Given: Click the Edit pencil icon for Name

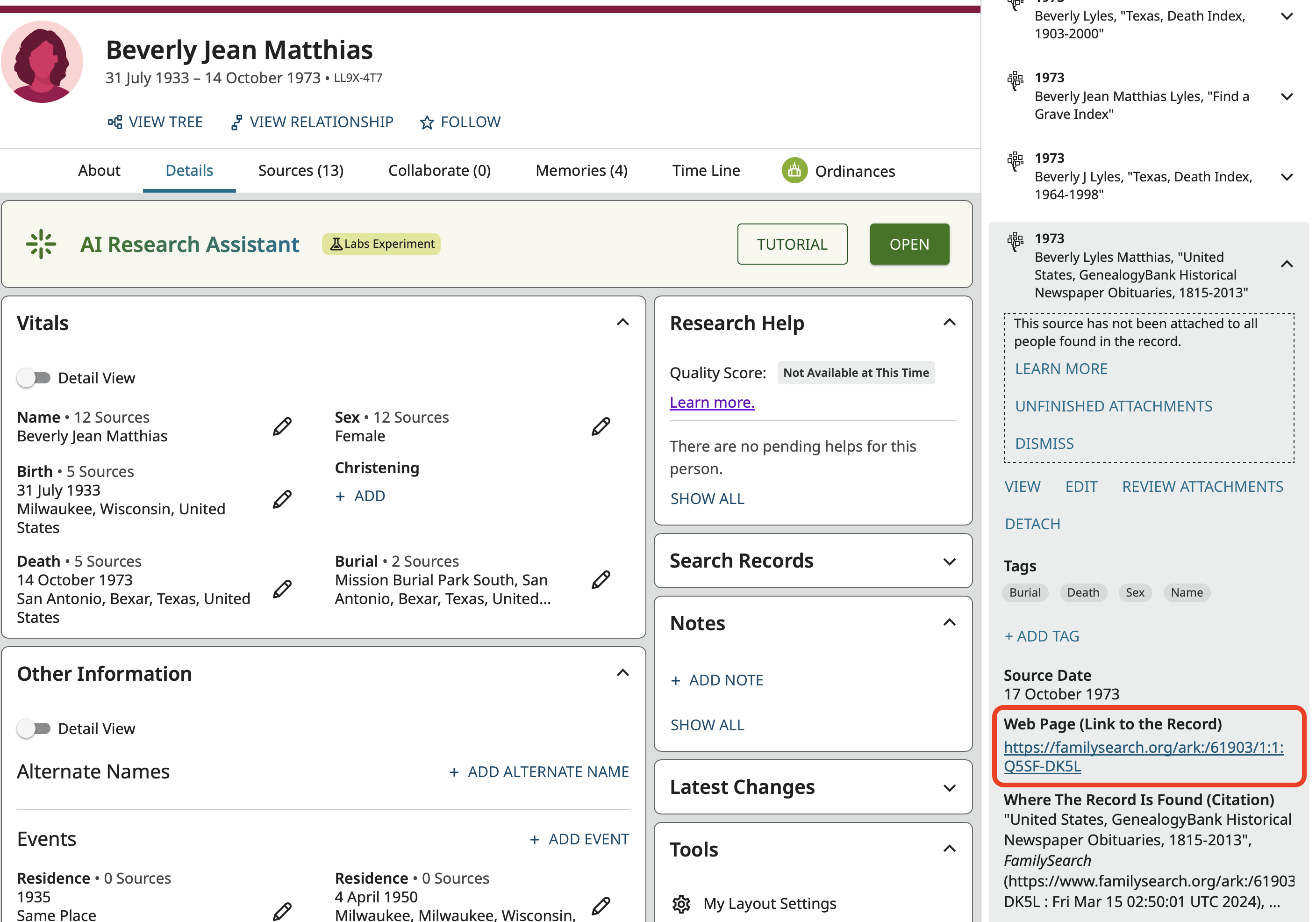Looking at the screenshot, I should point(282,426).
